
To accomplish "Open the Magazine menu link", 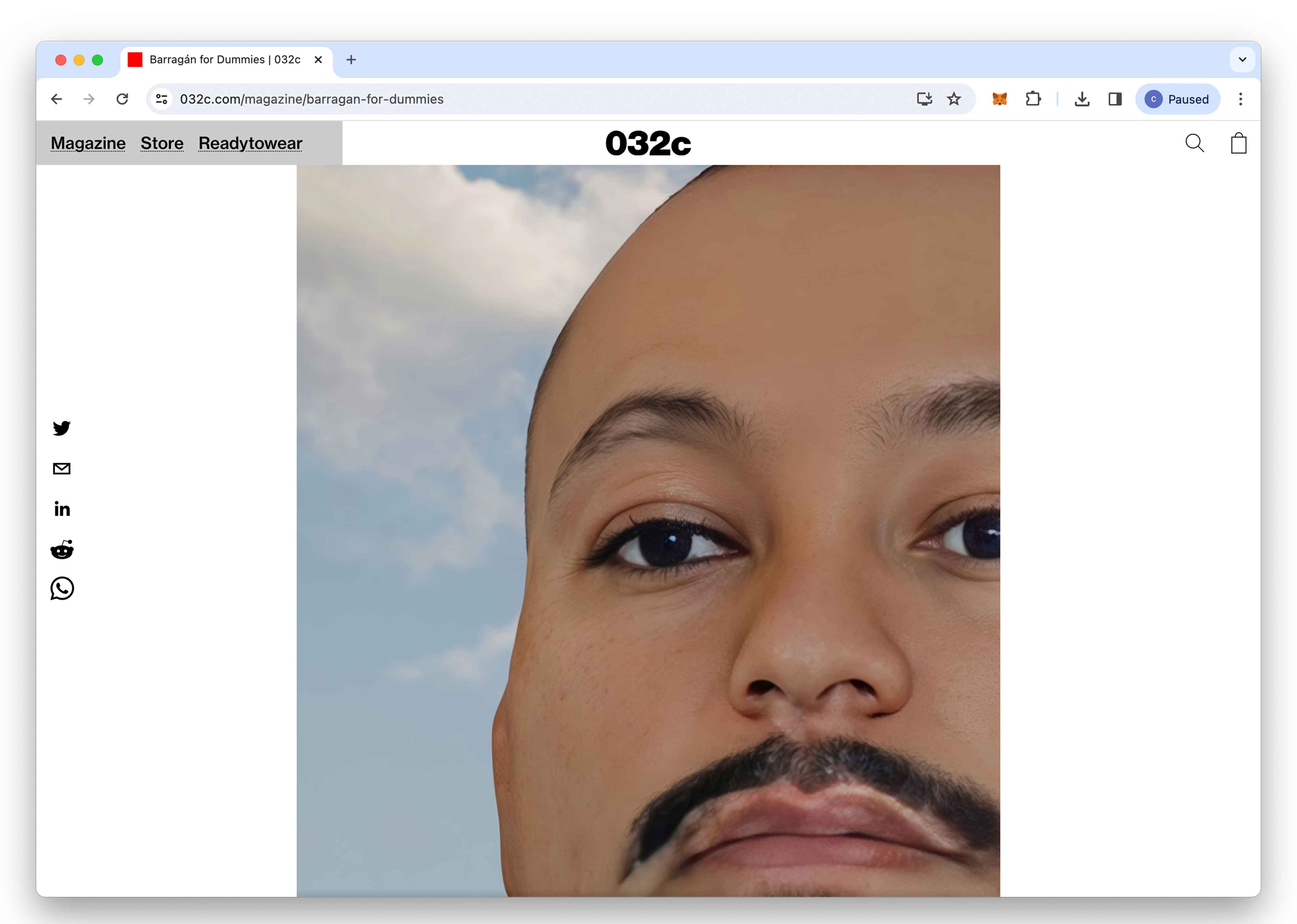I will pyautogui.click(x=88, y=143).
